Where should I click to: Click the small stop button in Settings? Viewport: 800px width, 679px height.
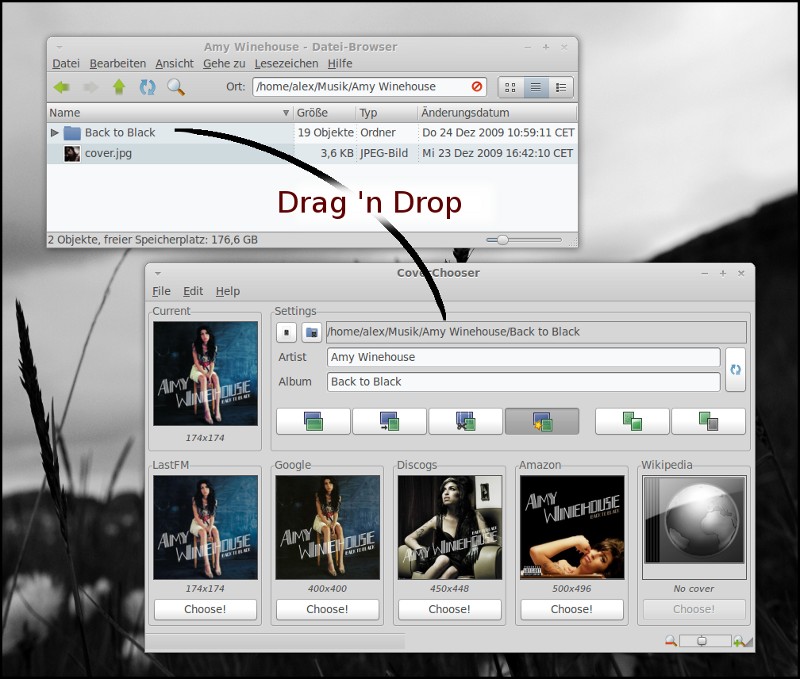(x=286, y=332)
